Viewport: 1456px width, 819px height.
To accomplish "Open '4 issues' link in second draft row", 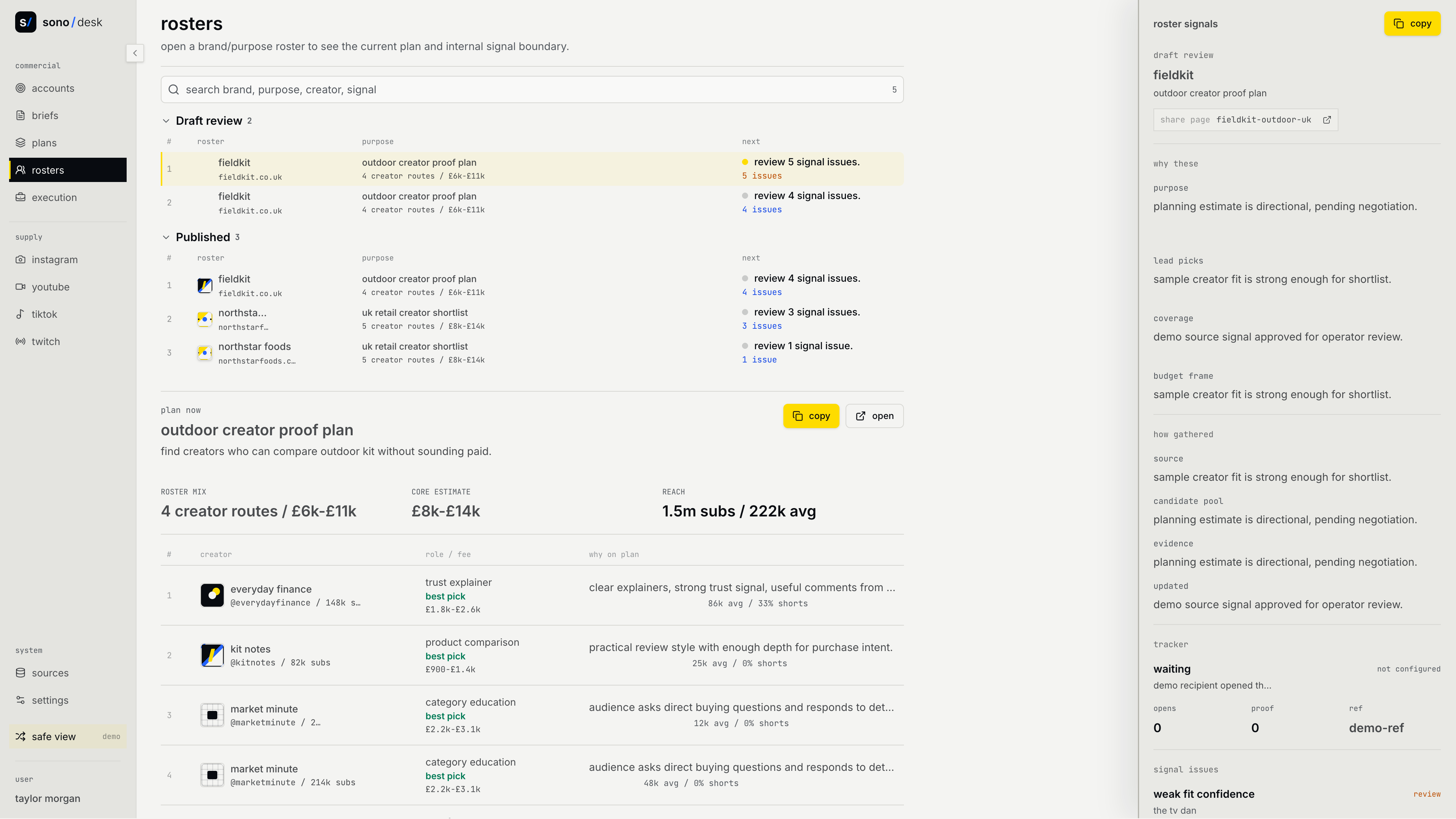I will point(762,210).
